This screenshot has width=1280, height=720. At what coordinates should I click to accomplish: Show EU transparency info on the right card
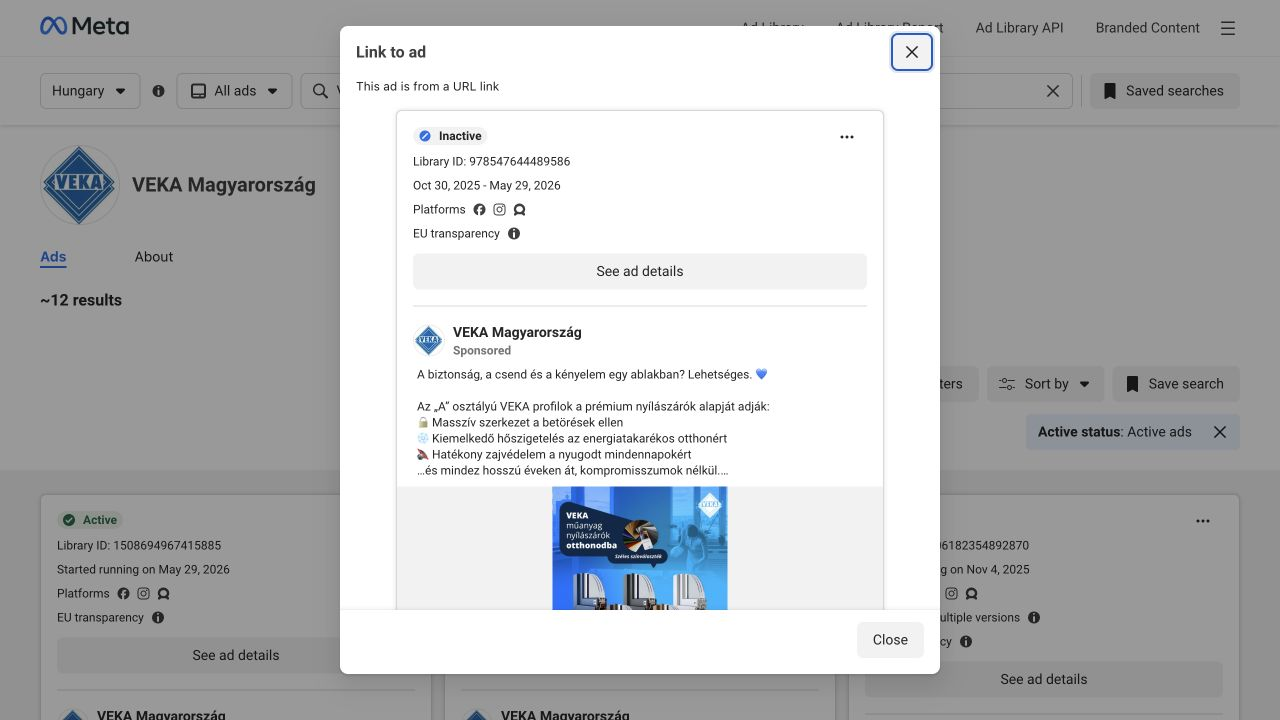pos(966,642)
